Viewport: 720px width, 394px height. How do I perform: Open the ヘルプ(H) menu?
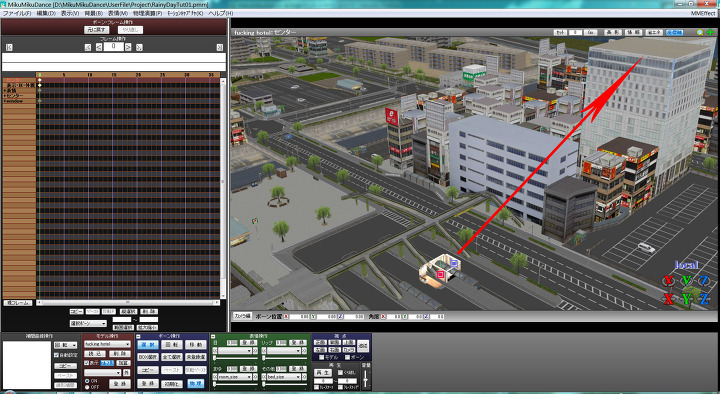coord(221,13)
